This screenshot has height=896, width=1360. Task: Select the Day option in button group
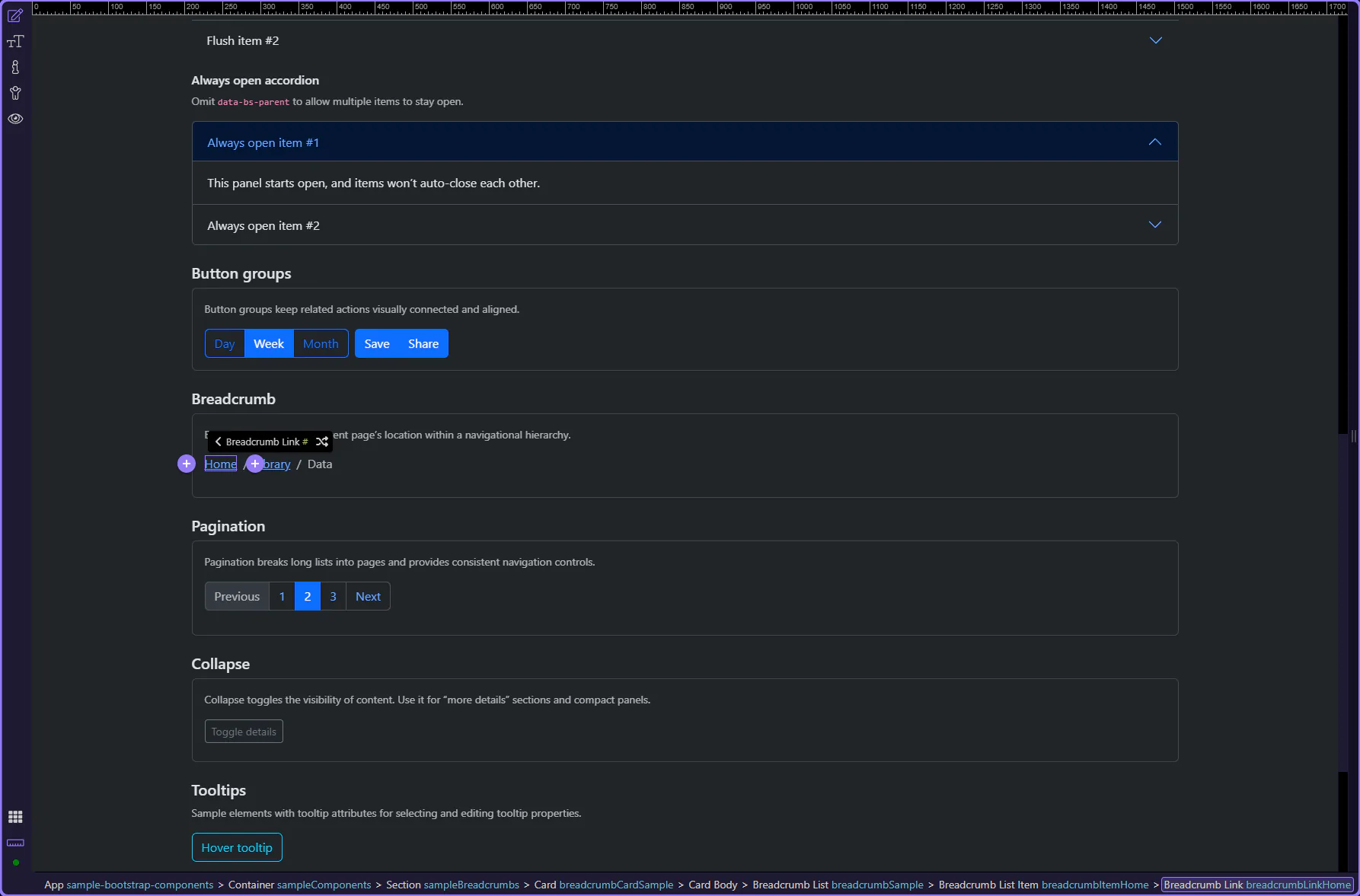click(x=225, y=344)
